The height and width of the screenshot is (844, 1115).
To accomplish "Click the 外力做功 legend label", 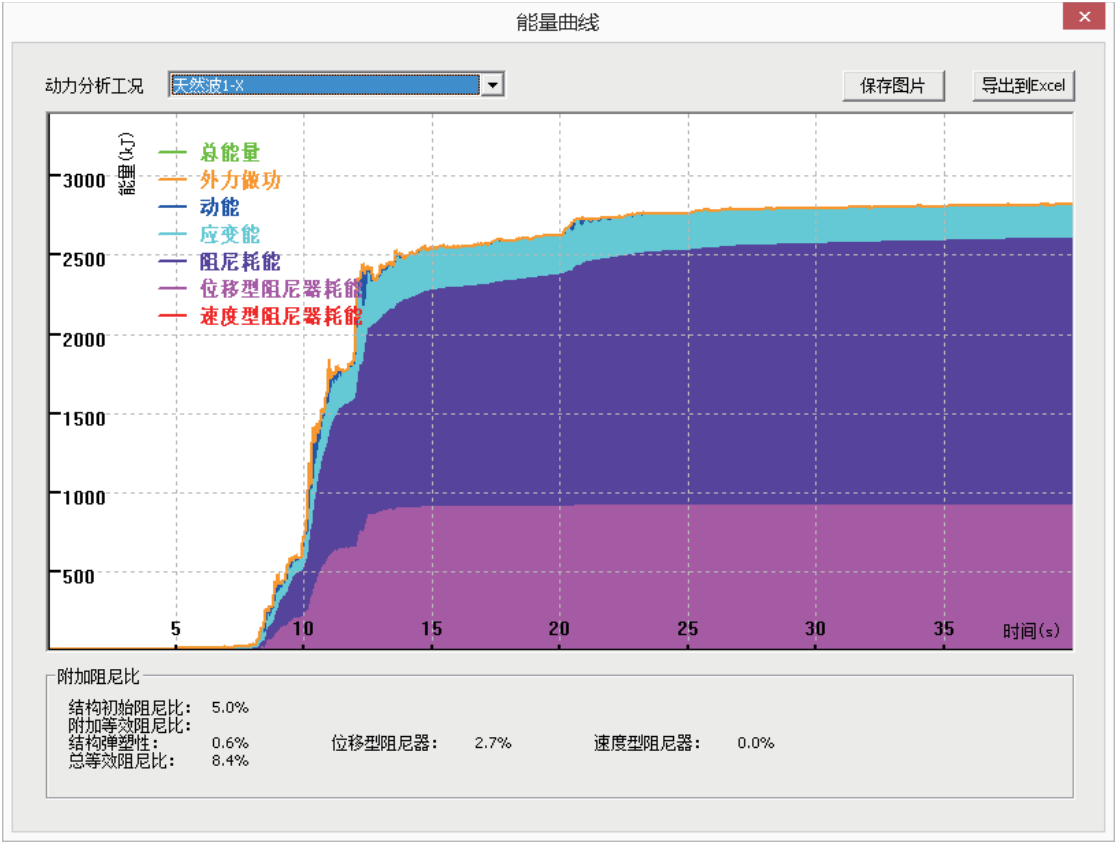I will click(x=240, y=180).
